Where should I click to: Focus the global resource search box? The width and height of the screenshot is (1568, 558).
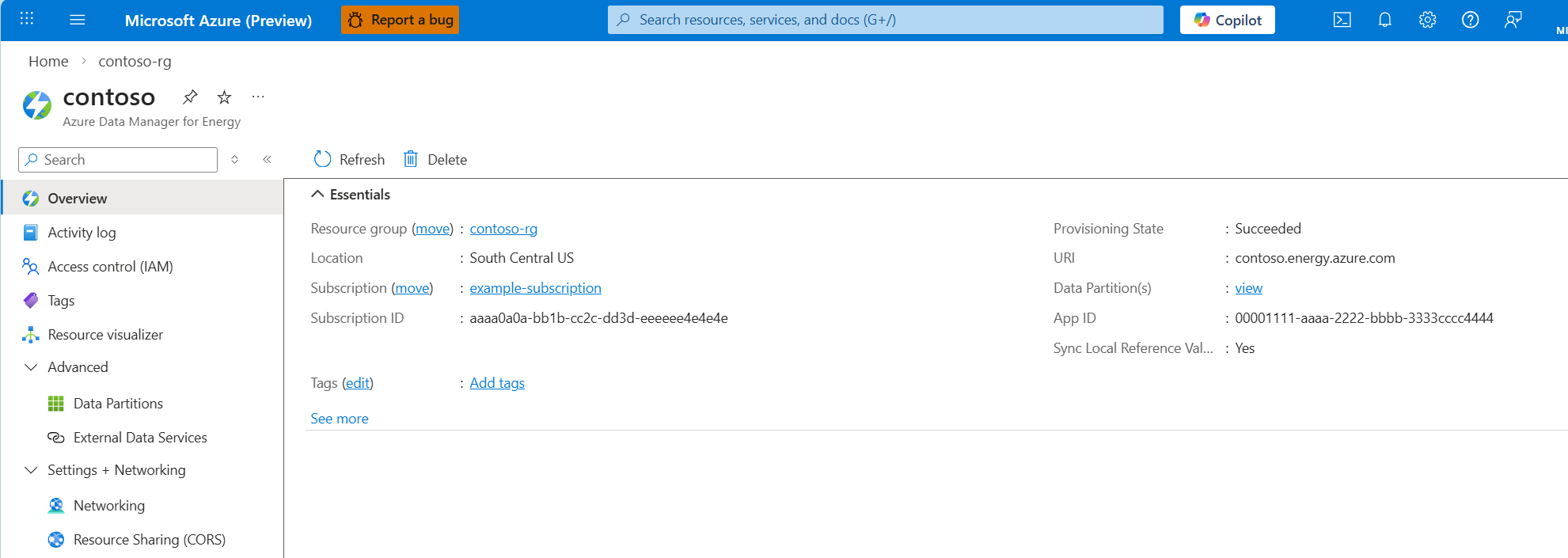click(885, 20)
